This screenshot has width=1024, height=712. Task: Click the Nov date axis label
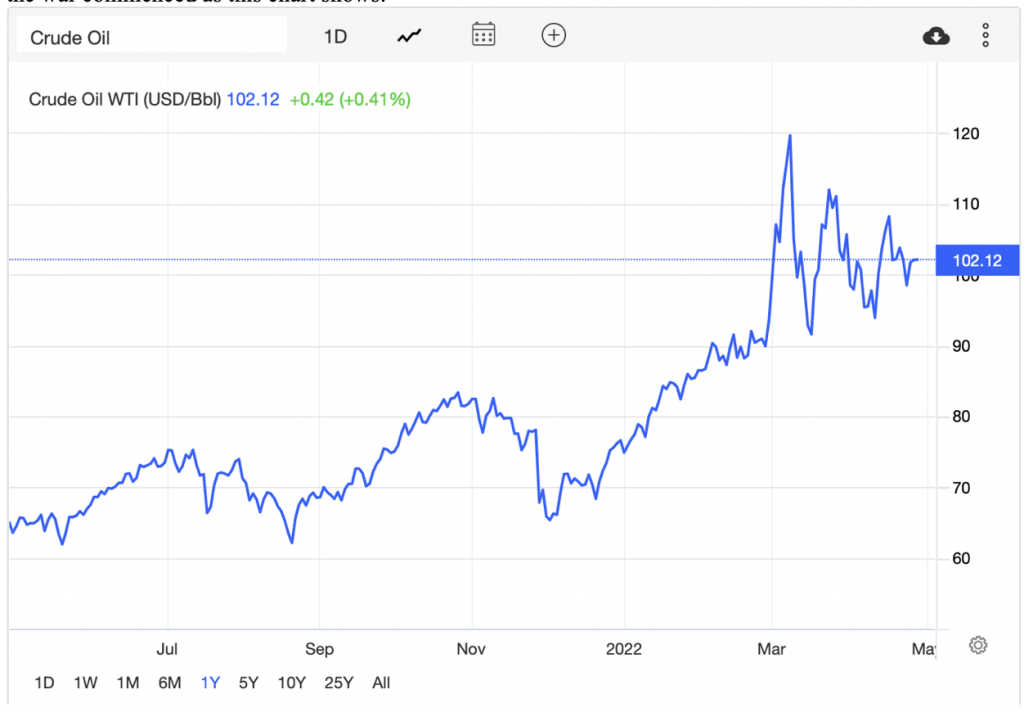pyautogui.click(x=471, y=649)
